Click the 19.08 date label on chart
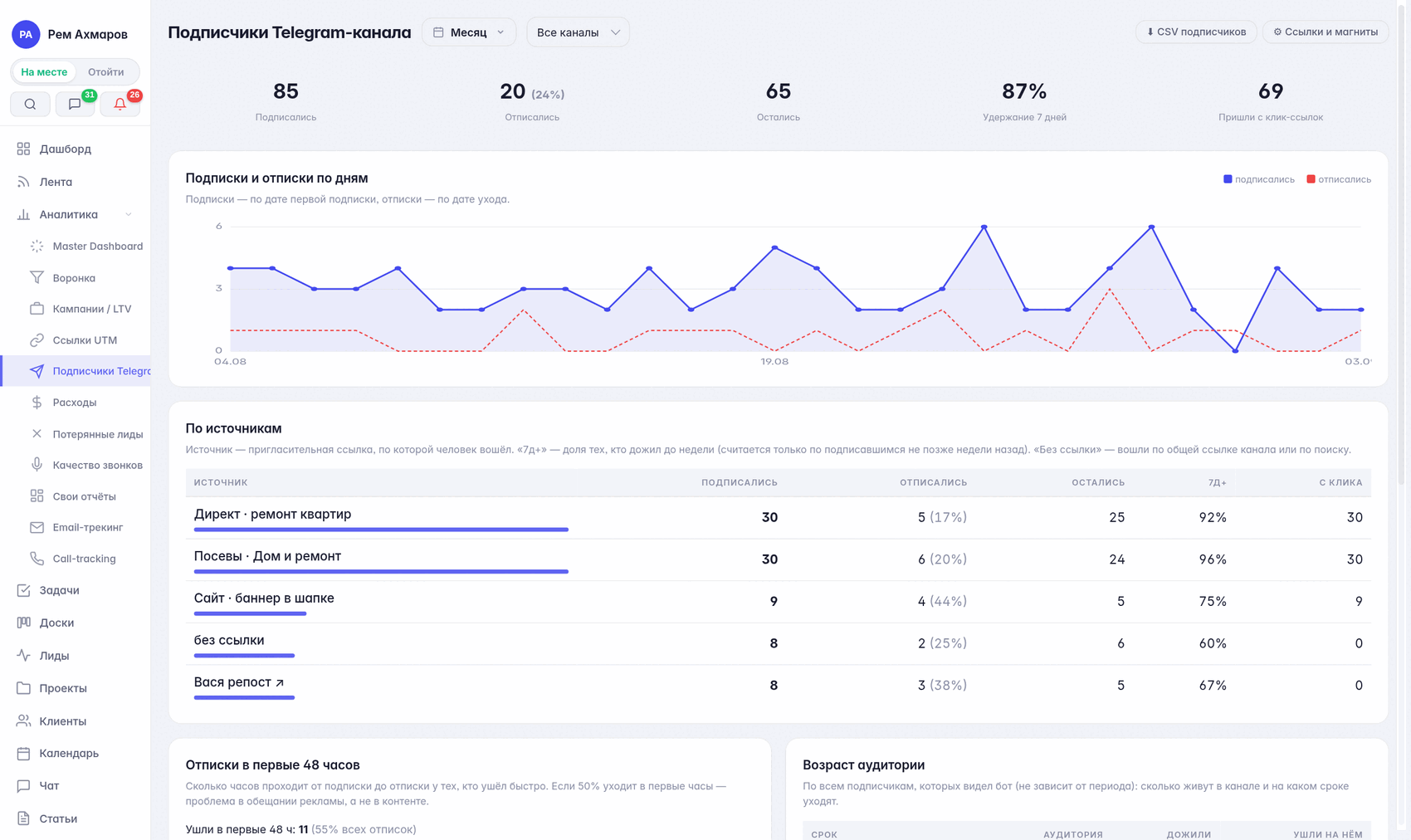Image resolution: width=1411 pixels, height=840 pixels. click(774, 362)
